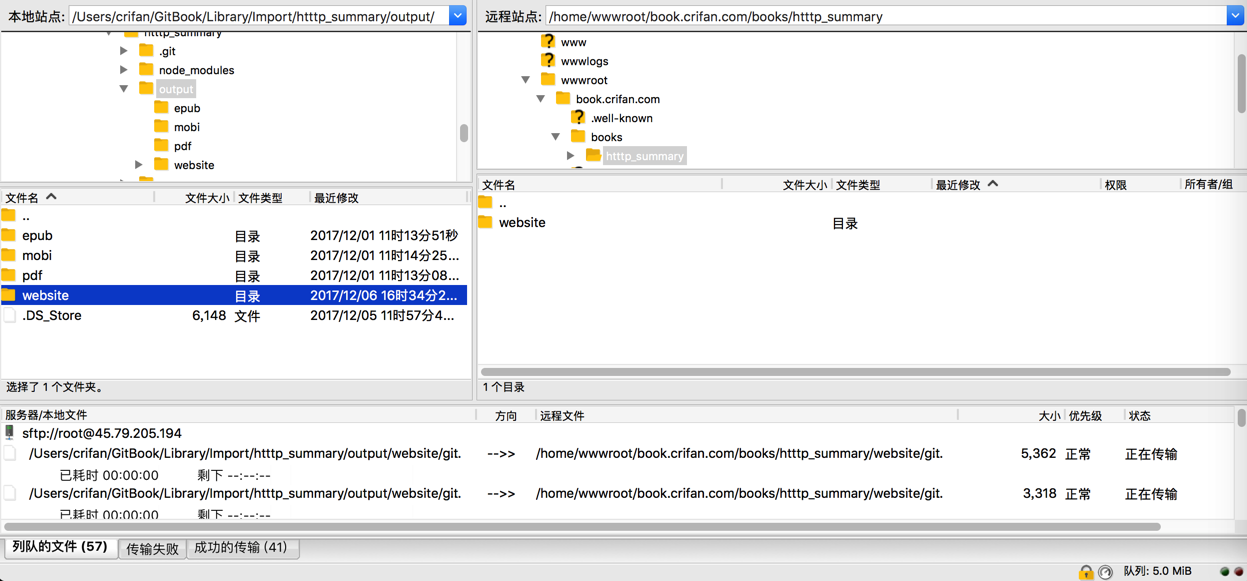The image size is (1247, 581).
Task: Click the transfer queue vertical scrollbar
Action: (1241, 418)
